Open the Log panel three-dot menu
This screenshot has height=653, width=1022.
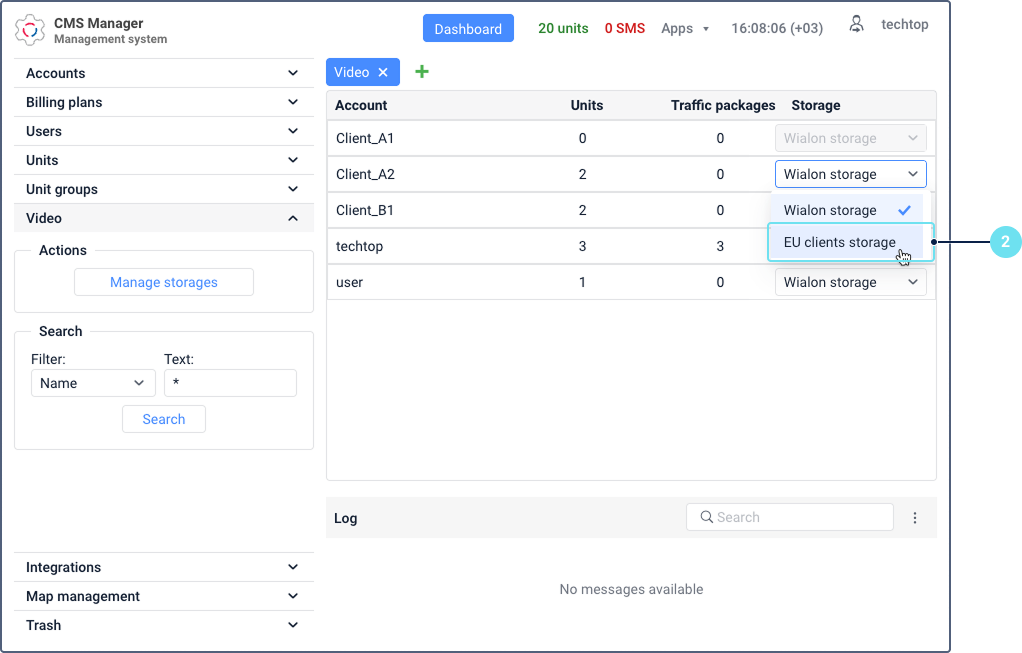coord(915,517)
